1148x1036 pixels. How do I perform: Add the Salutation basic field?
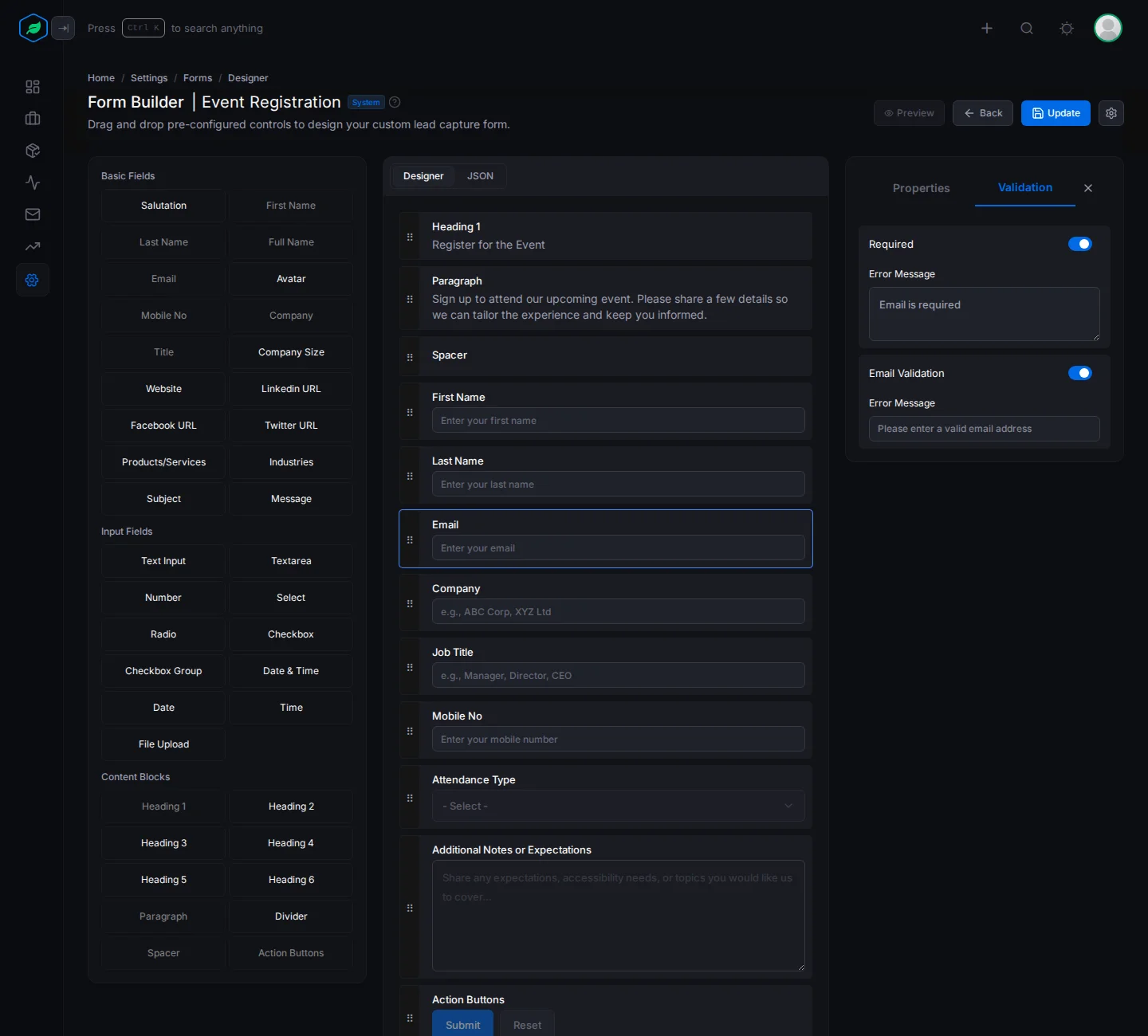point(163,206)
